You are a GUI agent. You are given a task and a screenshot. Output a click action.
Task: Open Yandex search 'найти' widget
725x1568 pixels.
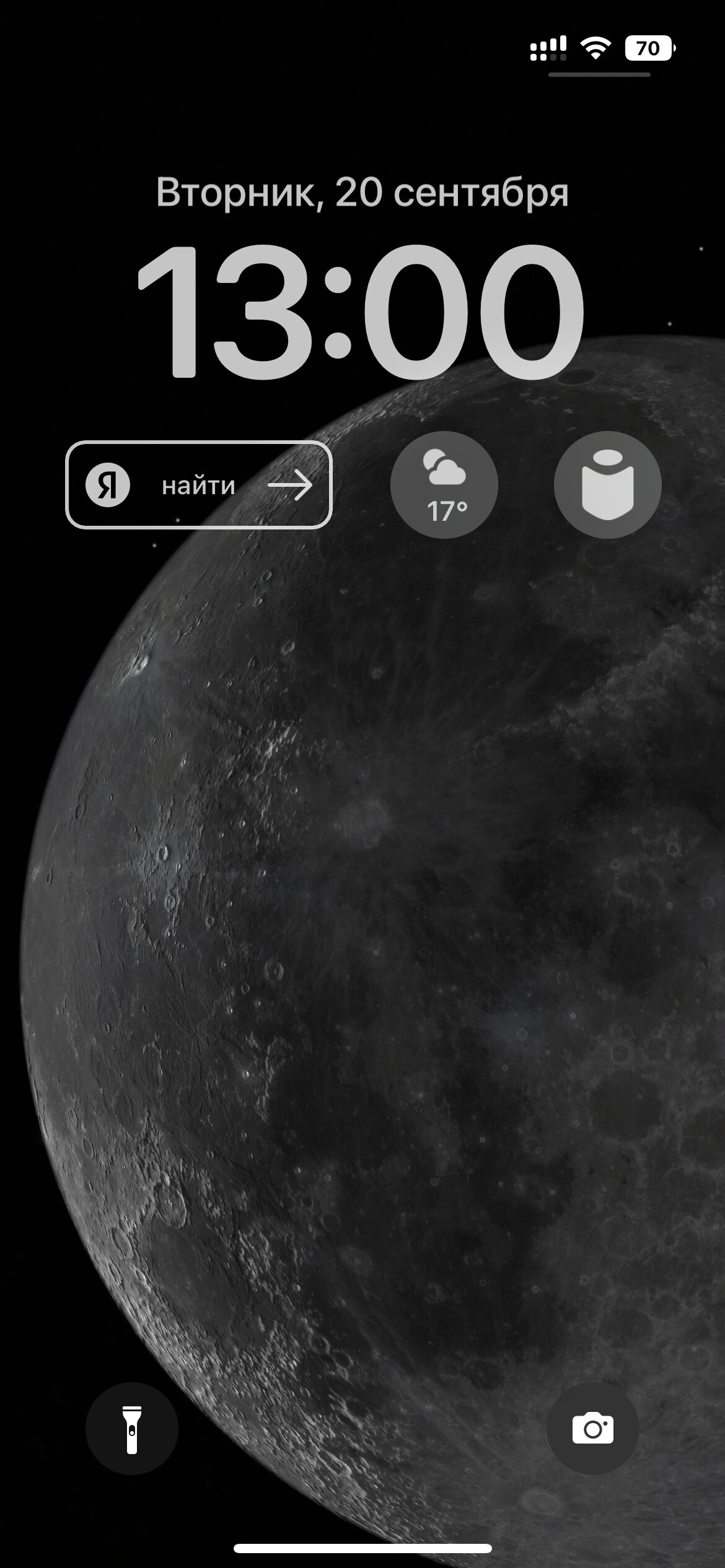pyautogui.click(x=199, y=485)
